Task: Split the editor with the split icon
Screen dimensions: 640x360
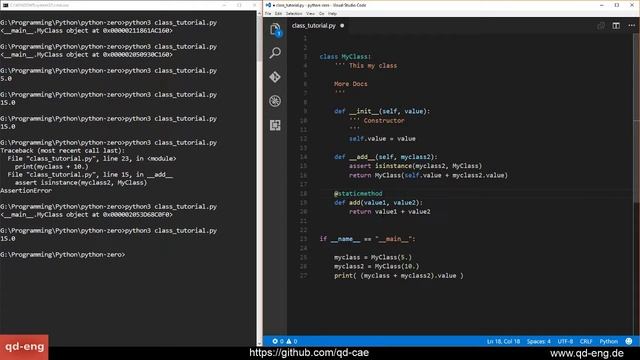Action: (616, 26)
